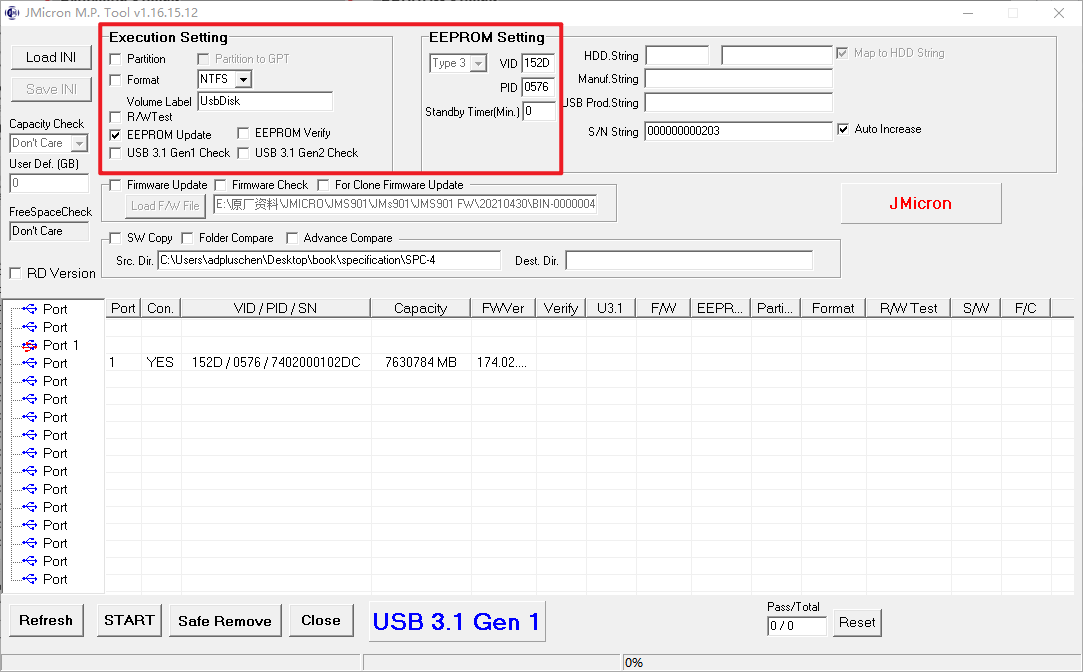Click the first HDD String input field

point(677,55)
